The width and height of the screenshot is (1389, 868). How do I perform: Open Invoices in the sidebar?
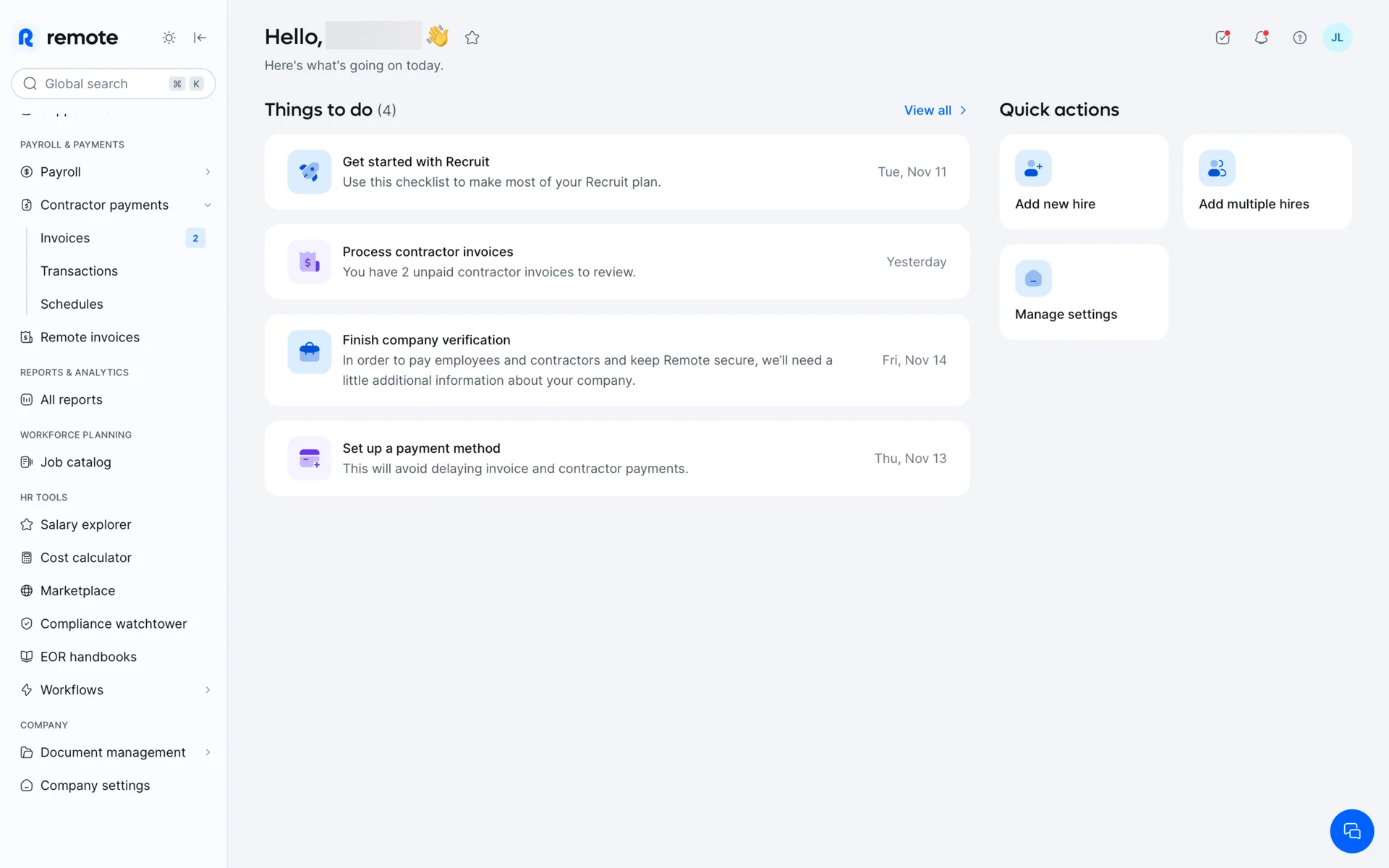coord(65,238)
